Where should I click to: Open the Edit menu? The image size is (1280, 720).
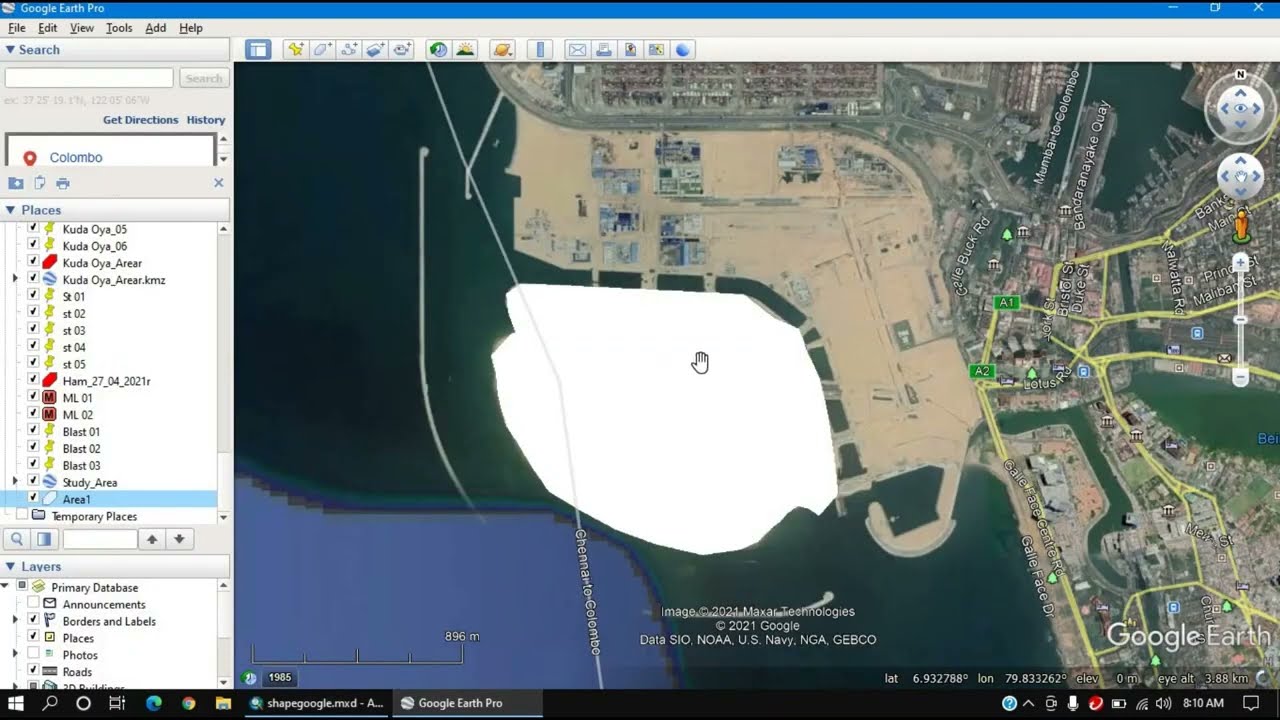click(48, 28)
